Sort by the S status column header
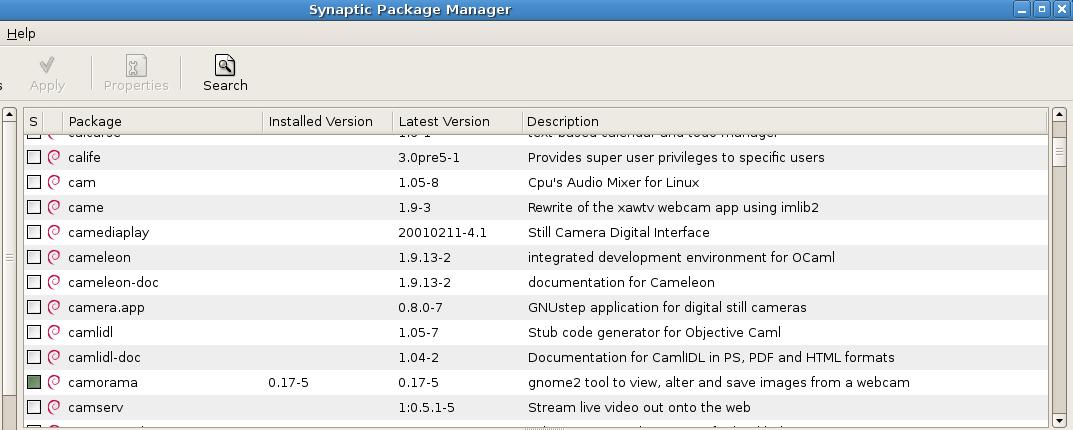The width and height of the screenshot is (1073, 430). [x=34, y=121]
